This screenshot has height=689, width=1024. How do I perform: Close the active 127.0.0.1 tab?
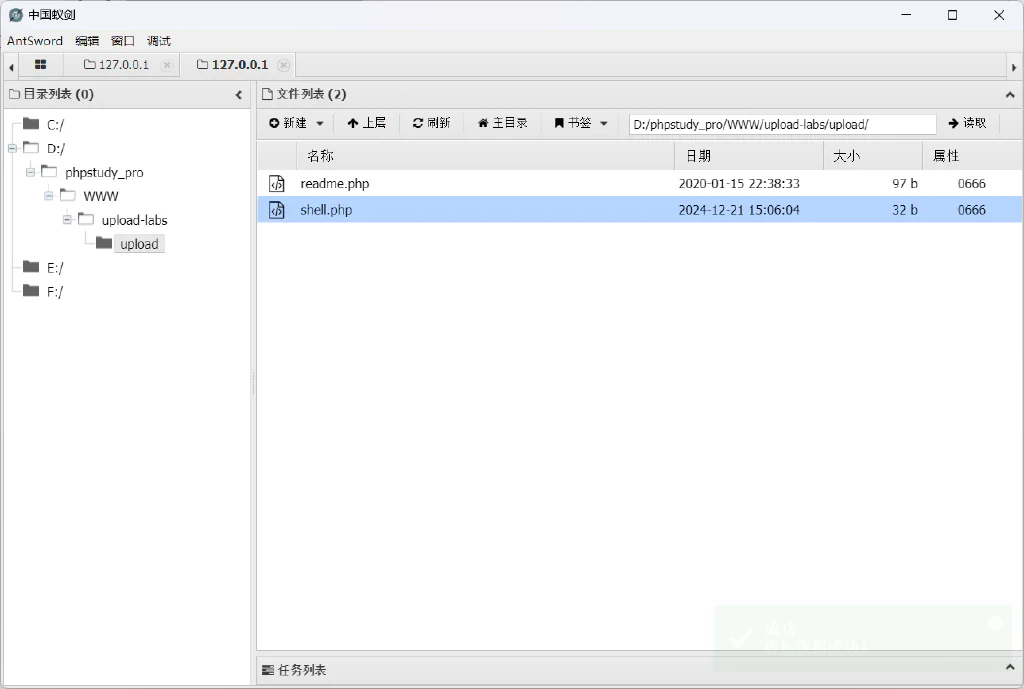click(x=283, y=65)
